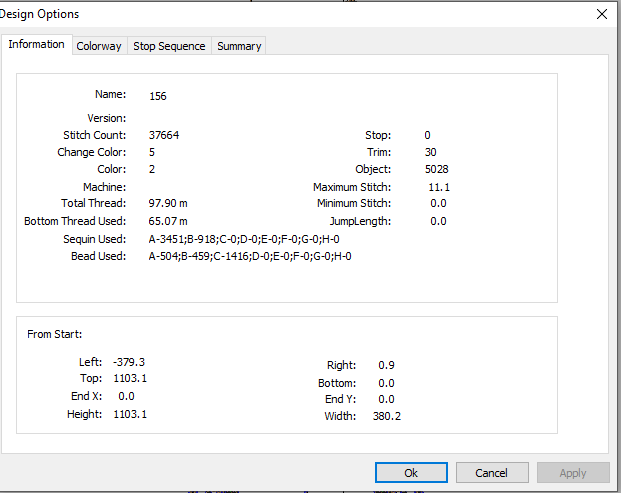Open the Stop Sequence tab
This screenshot has width=621, height=493.
(169, 46)
